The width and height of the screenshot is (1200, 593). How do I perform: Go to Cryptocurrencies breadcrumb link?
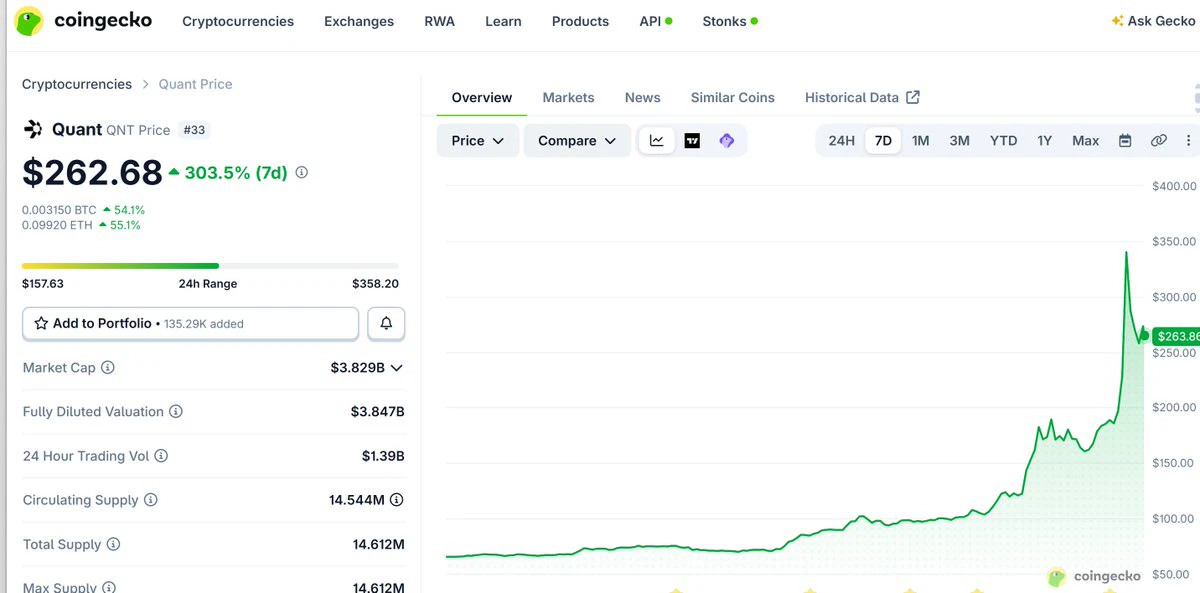77,84
